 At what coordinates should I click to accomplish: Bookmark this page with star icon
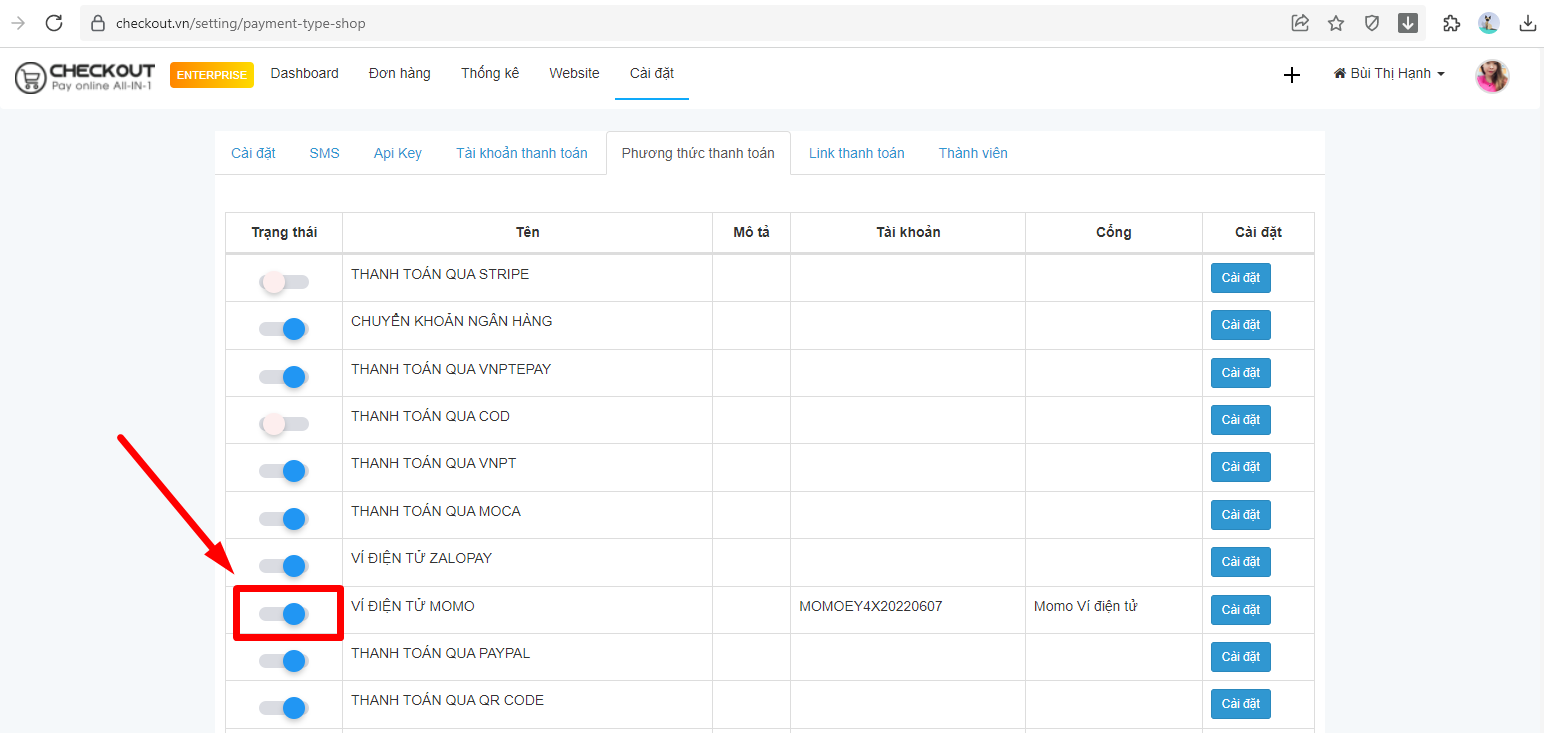(x=1336, y=23)
